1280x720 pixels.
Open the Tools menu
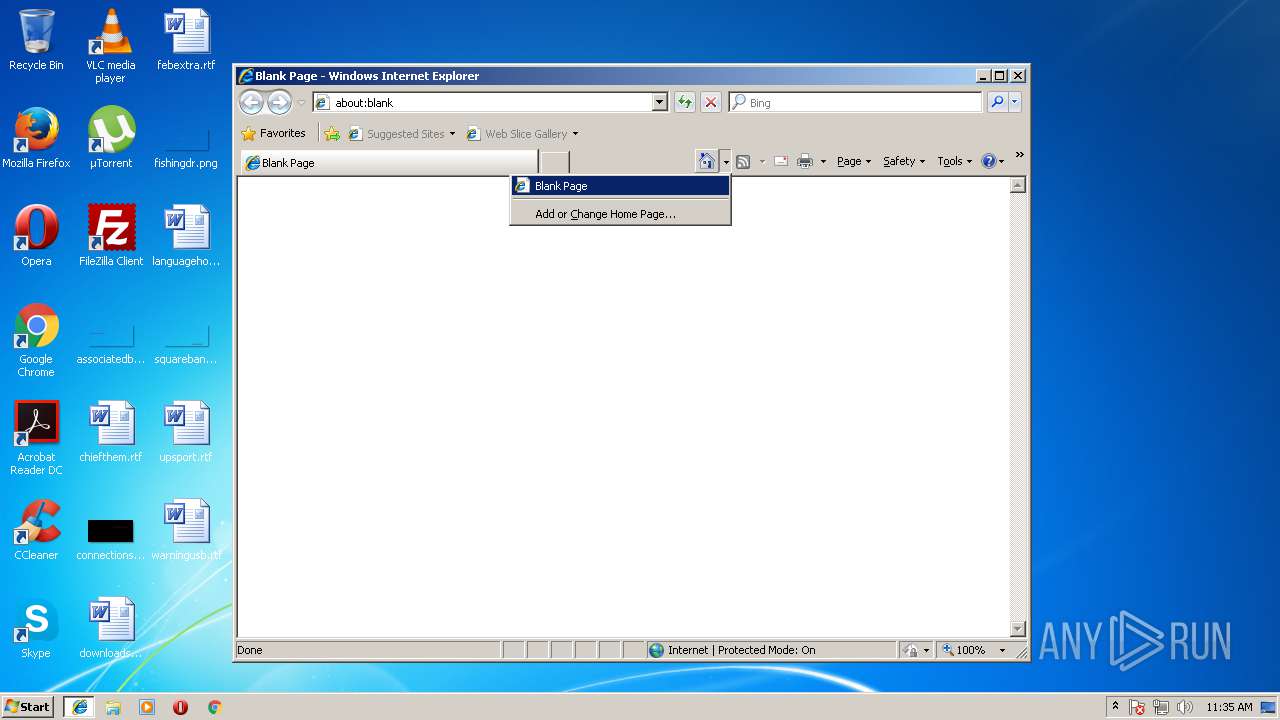tap(954, 161)
